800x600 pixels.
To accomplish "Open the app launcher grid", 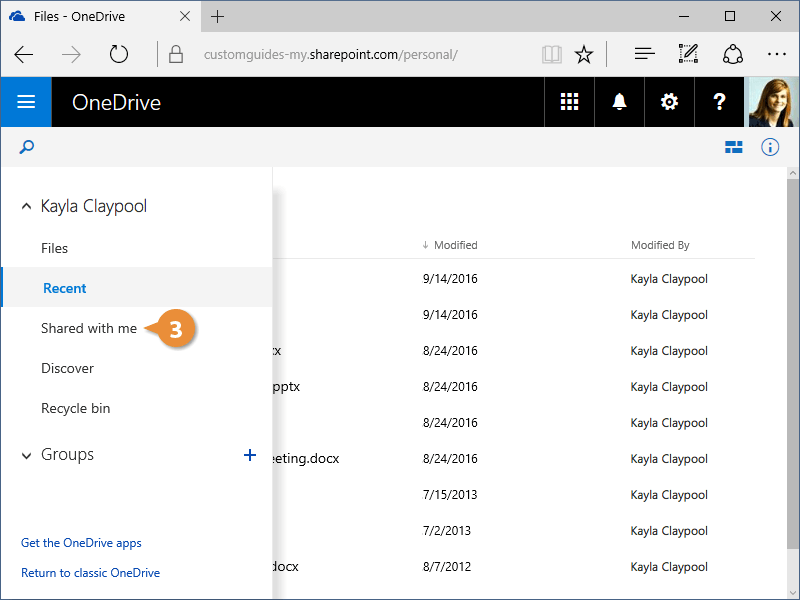I will coord(569,102).
